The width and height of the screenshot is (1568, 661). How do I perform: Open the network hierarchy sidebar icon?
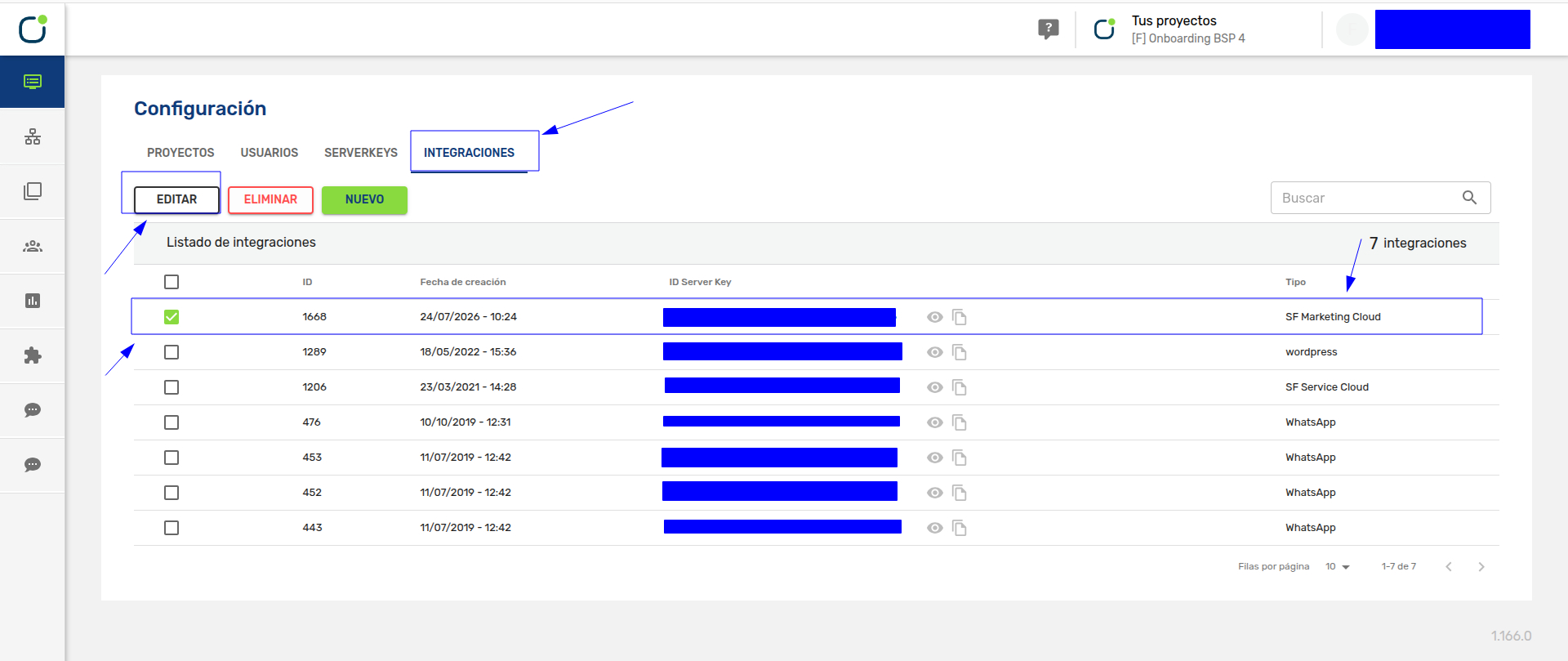(x=33, y=136)
